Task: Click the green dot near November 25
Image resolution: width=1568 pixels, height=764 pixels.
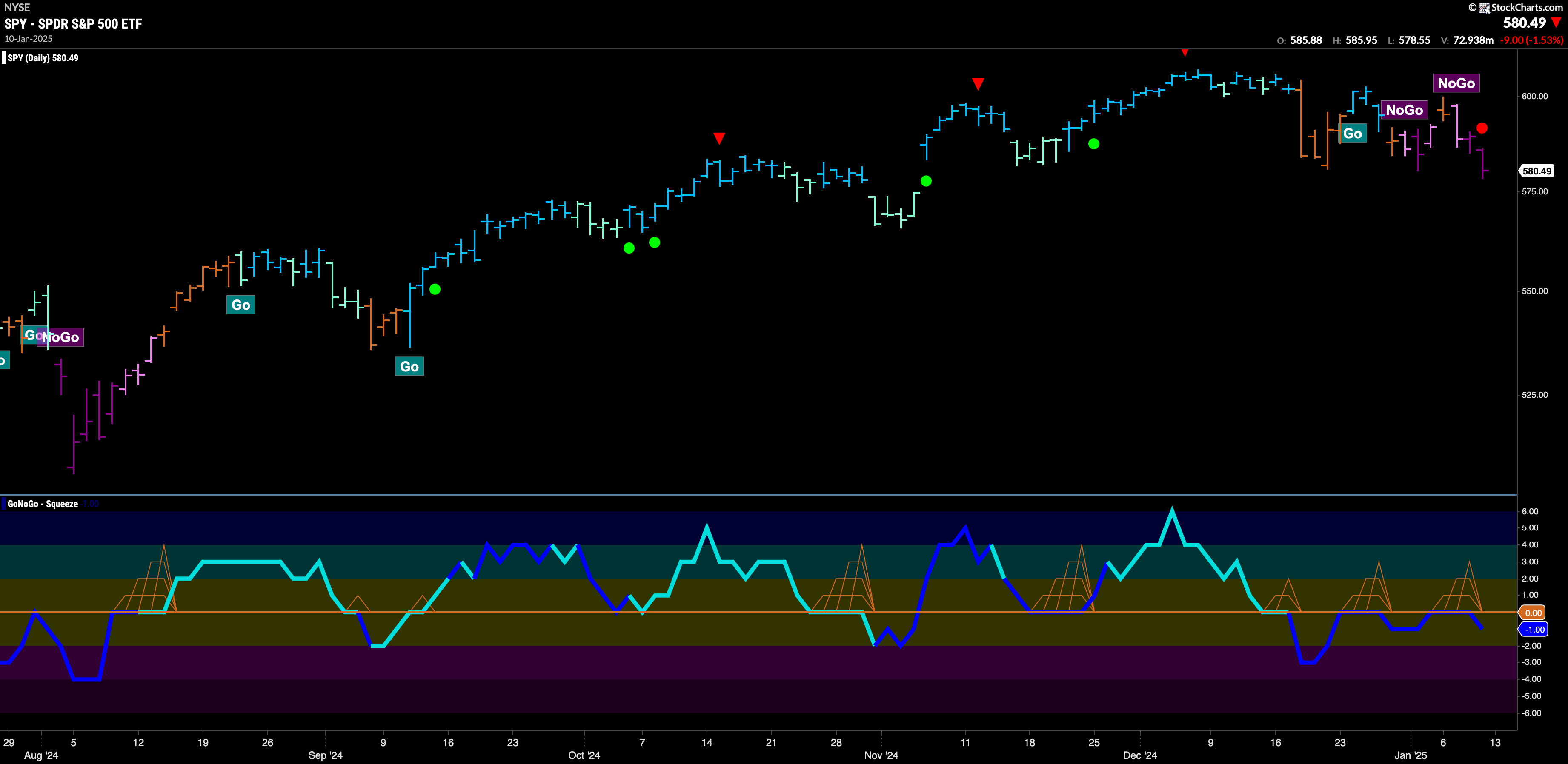Action: point(1094,144)
